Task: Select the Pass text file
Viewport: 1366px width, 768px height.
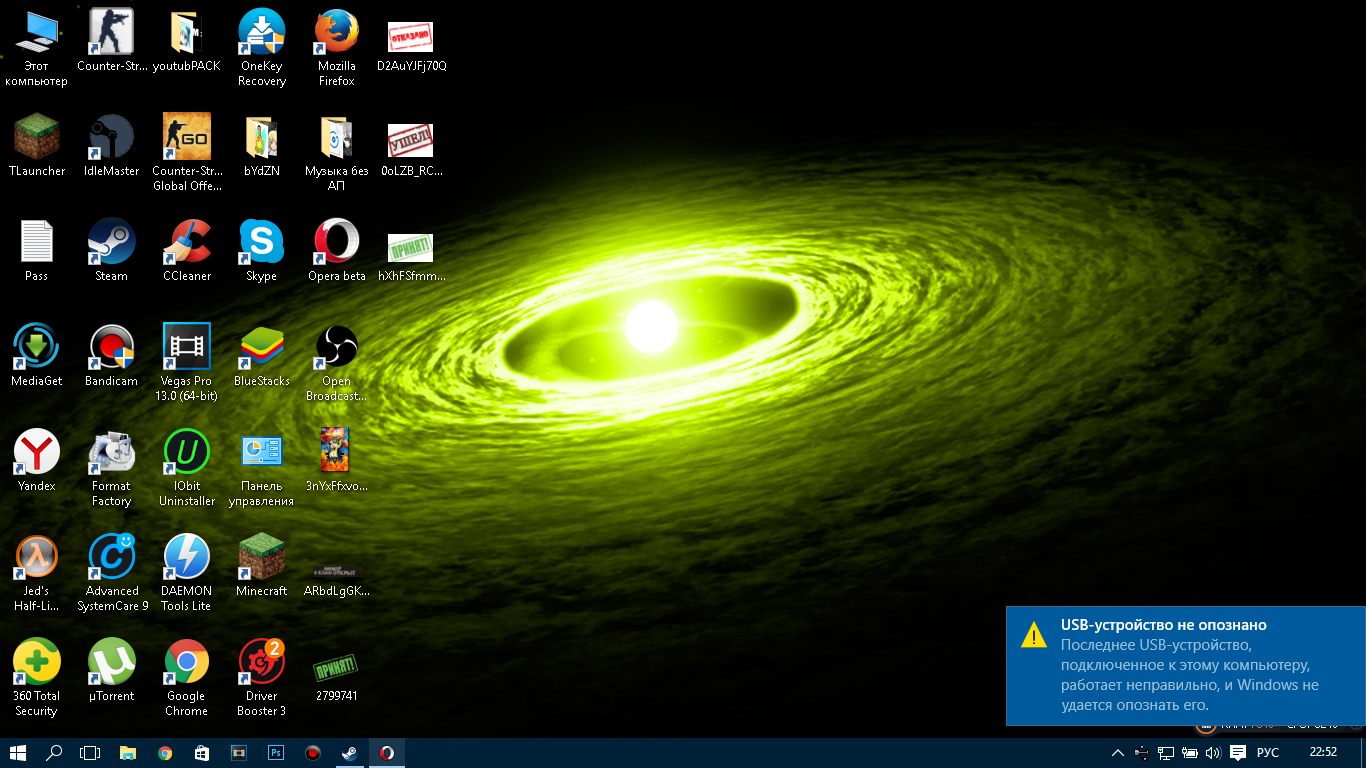Action: click(37, 243)
